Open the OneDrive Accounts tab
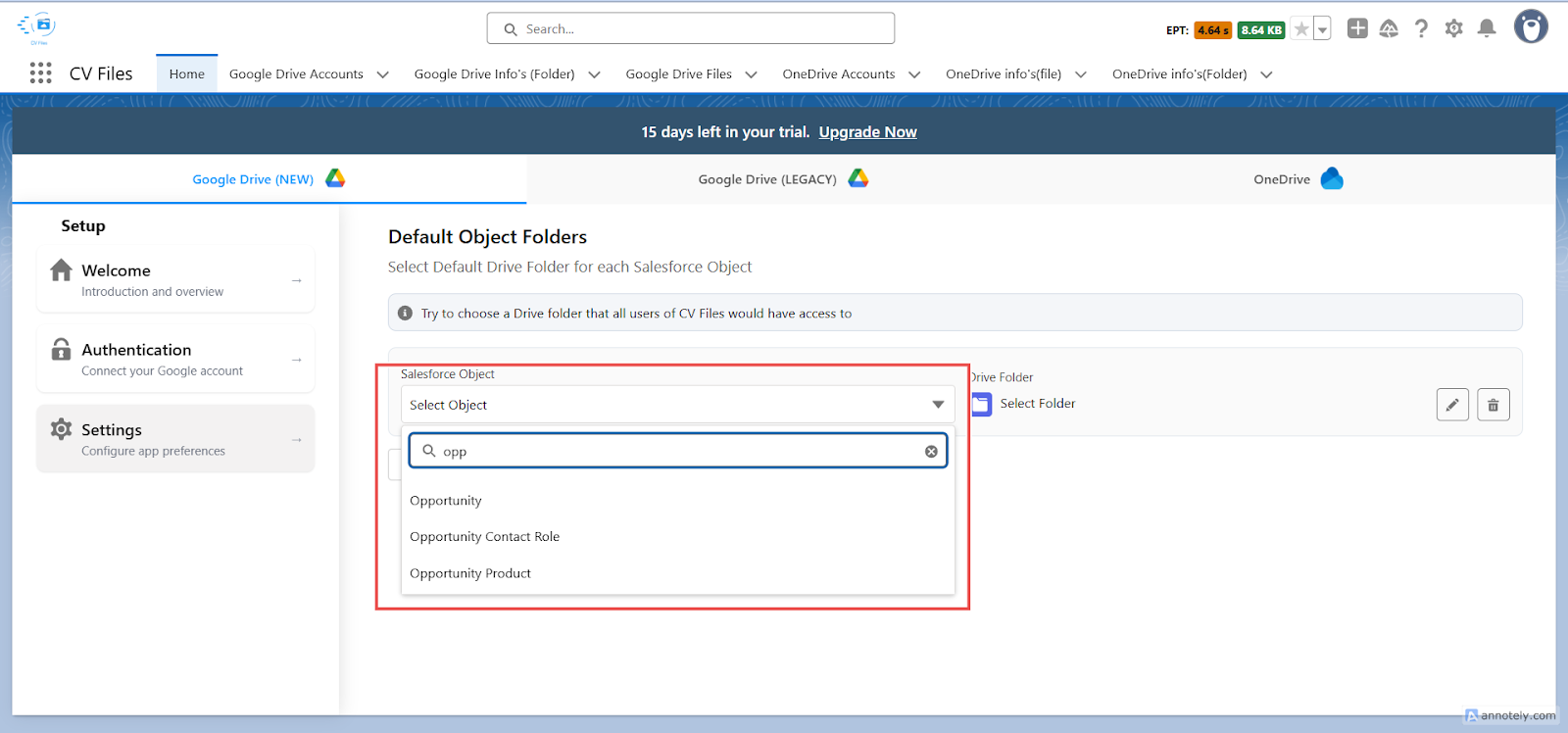The height and width of the screenshot is (733, 1568). 839,73
